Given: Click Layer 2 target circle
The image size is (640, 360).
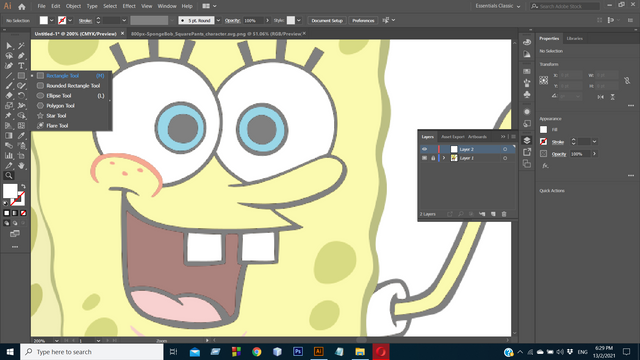Looking at the screenshot, I should (x=505, y=149).
